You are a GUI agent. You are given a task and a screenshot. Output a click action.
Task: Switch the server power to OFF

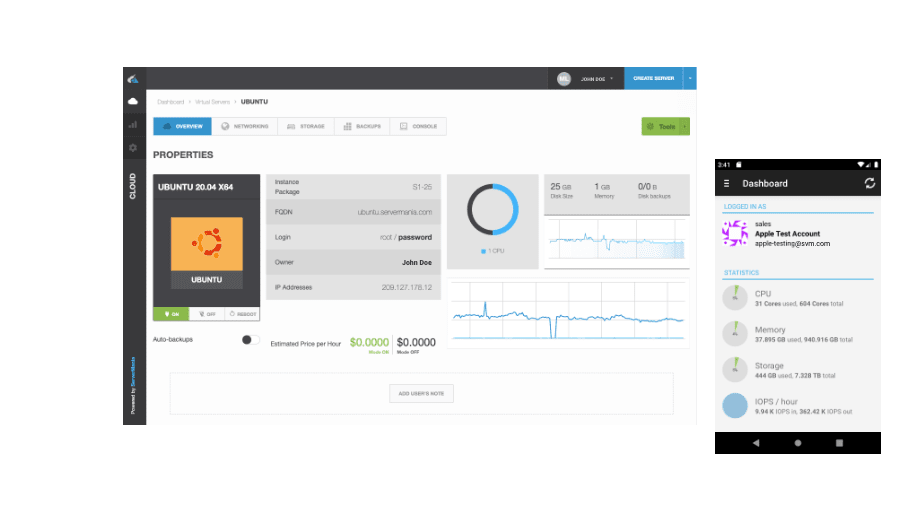click(x=206, y=314)
